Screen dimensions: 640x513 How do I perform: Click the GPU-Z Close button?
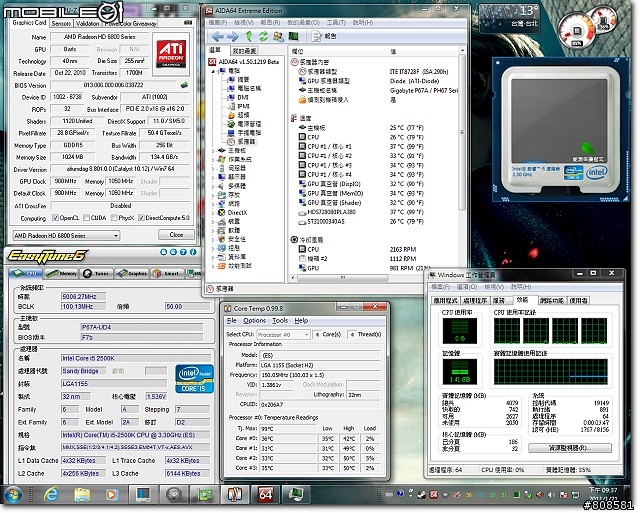pyautogui.click(x=176, y=235)
